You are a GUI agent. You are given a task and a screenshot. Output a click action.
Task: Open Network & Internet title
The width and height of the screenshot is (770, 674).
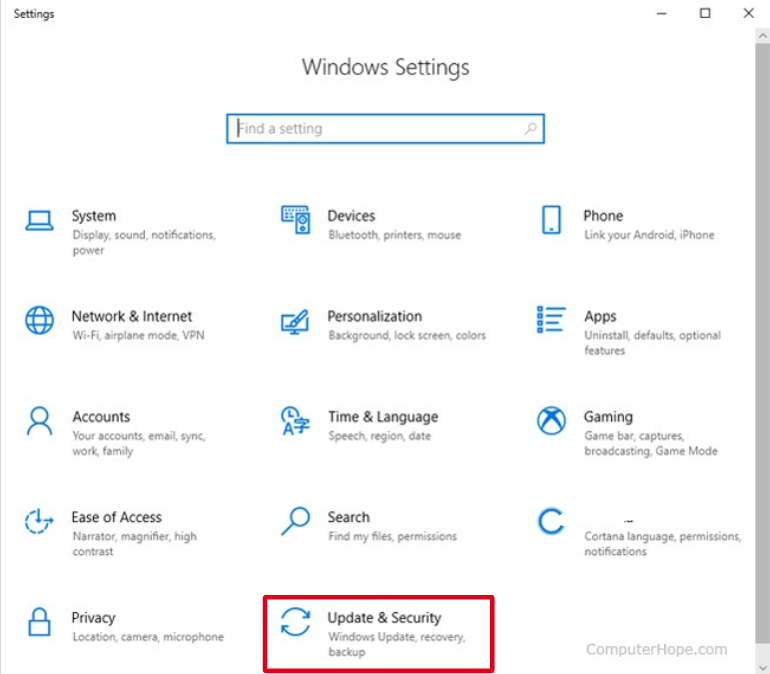click(132, 316)
